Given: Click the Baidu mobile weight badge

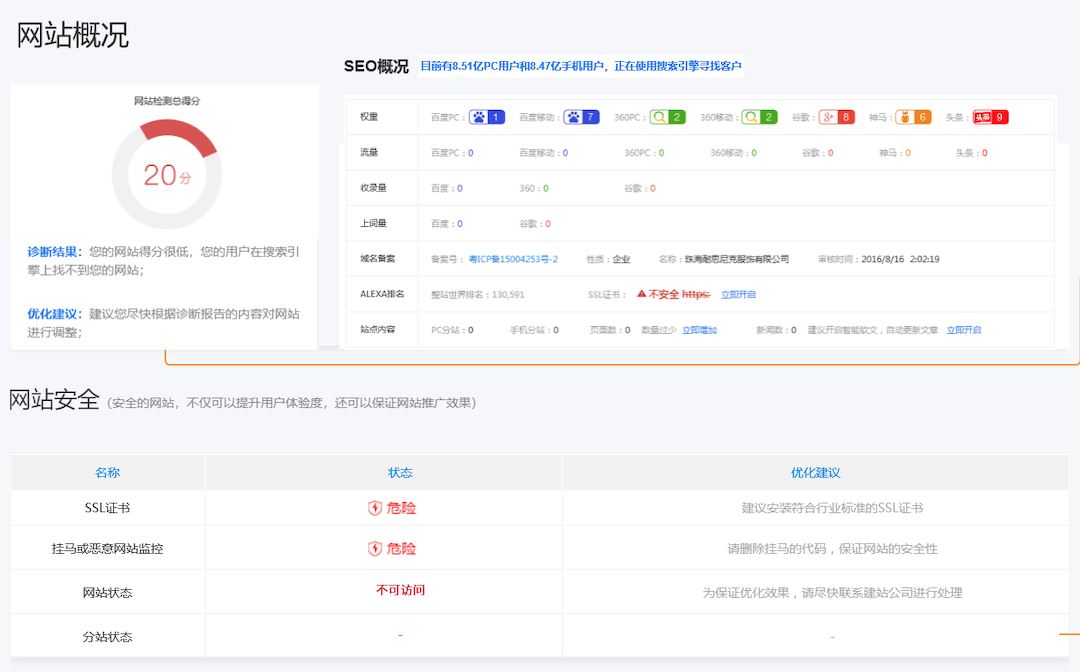Looking at the screenshot, I should click(581, 117).
